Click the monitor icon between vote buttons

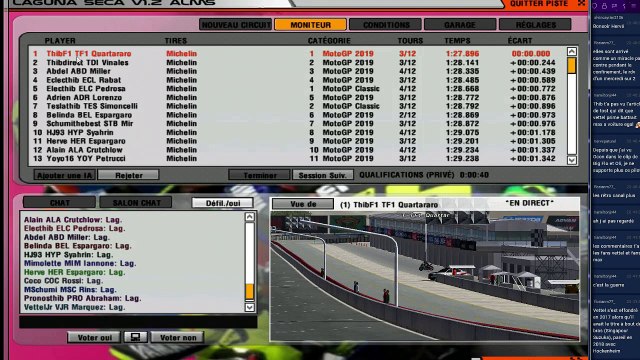[136, 337]
